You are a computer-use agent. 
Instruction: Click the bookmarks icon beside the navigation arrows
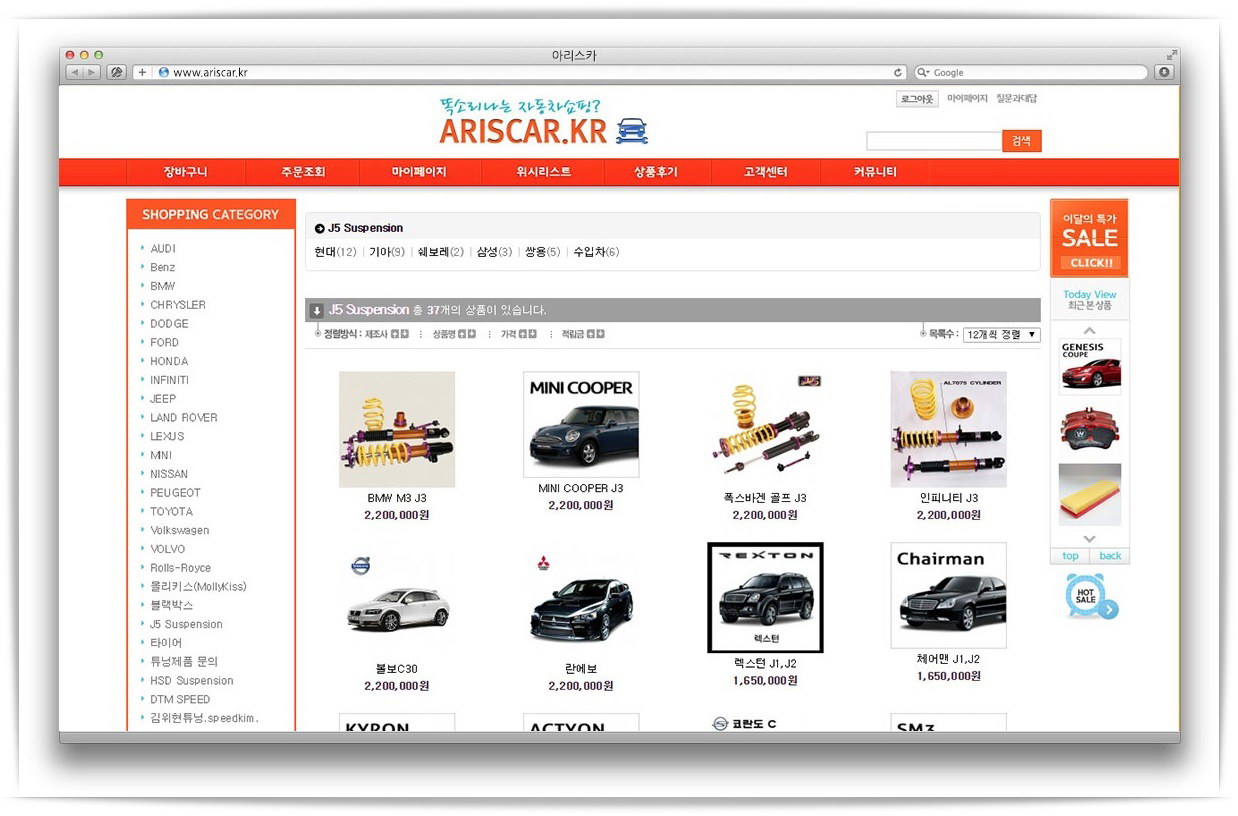pos(116,72)
